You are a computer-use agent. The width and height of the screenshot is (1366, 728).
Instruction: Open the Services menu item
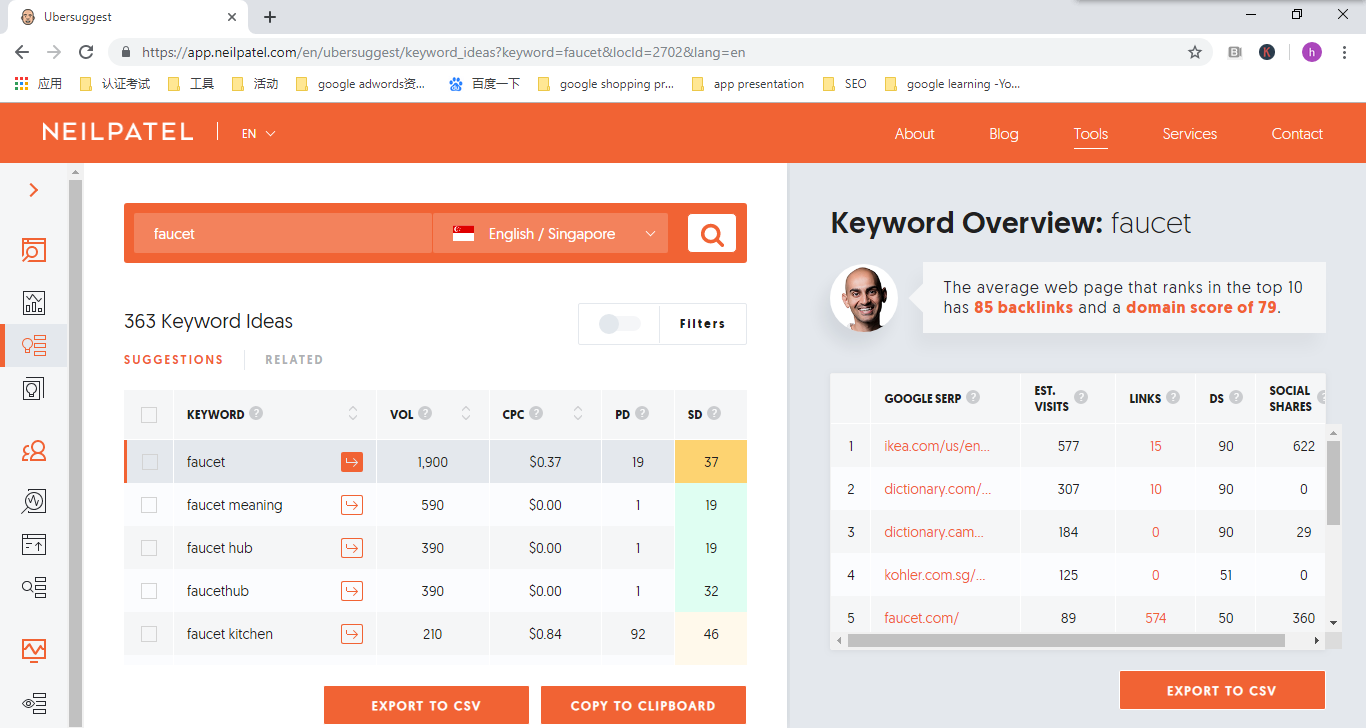tap(1190, 134)
